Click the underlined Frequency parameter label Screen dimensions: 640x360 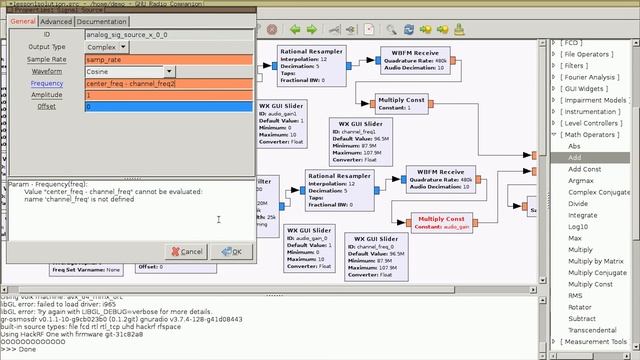[47, 83]
